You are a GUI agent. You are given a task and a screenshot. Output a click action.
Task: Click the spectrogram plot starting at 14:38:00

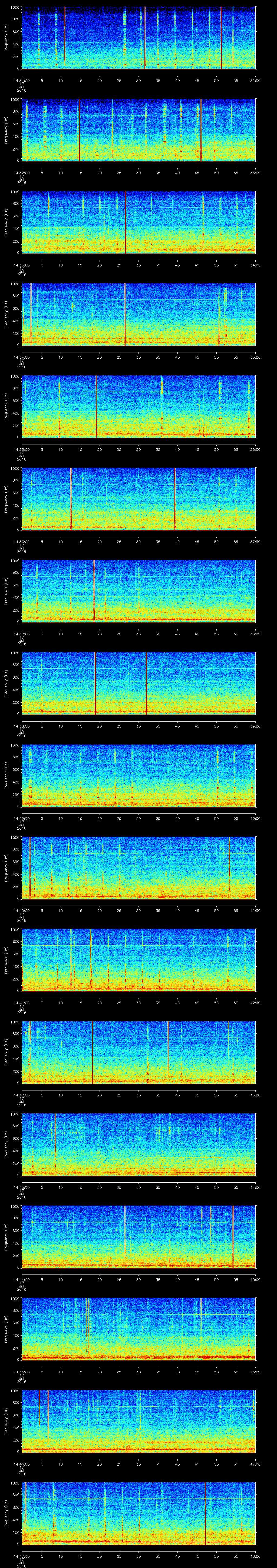tap(139, 683)
